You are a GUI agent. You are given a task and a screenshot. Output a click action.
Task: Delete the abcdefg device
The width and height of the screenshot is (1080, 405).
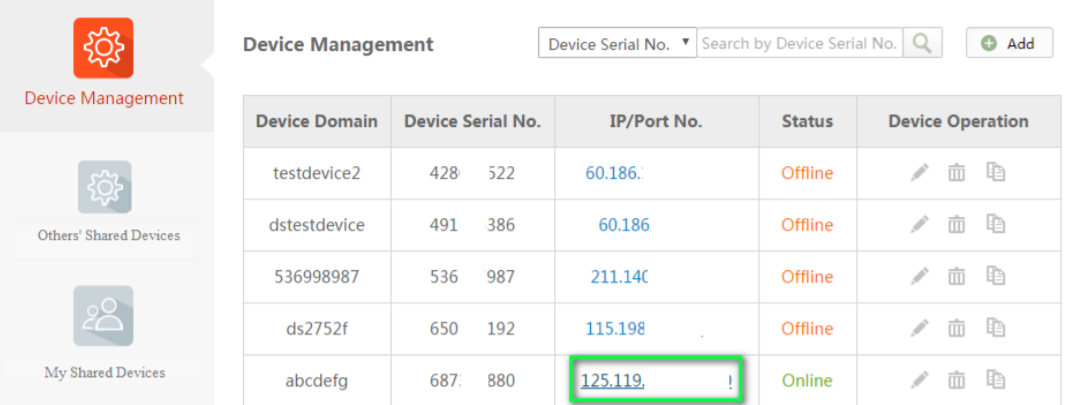pos(957,379)
